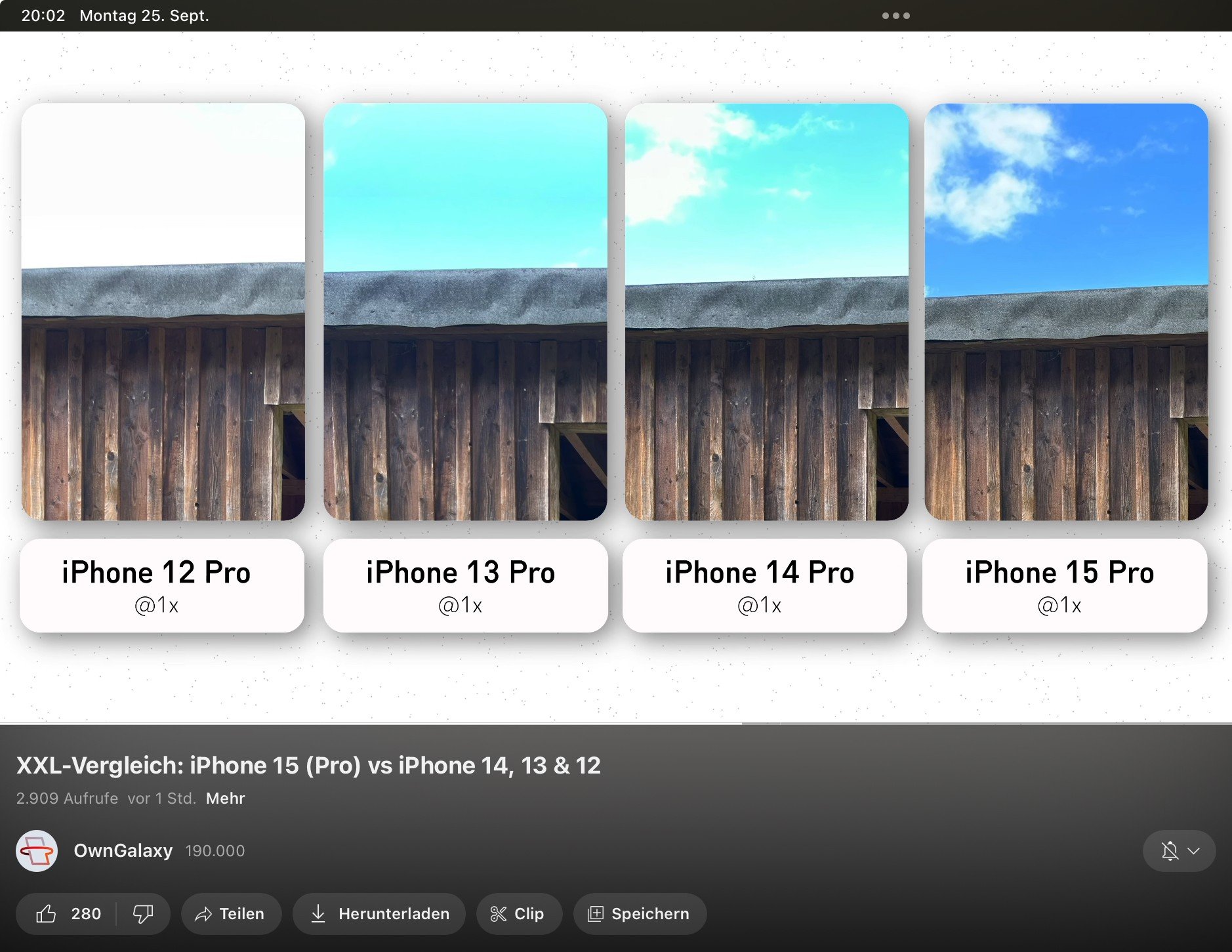1232x952 pixels.
Task: Tap the iPhone 15 Pro sample photo
Action: (1066, 312)
